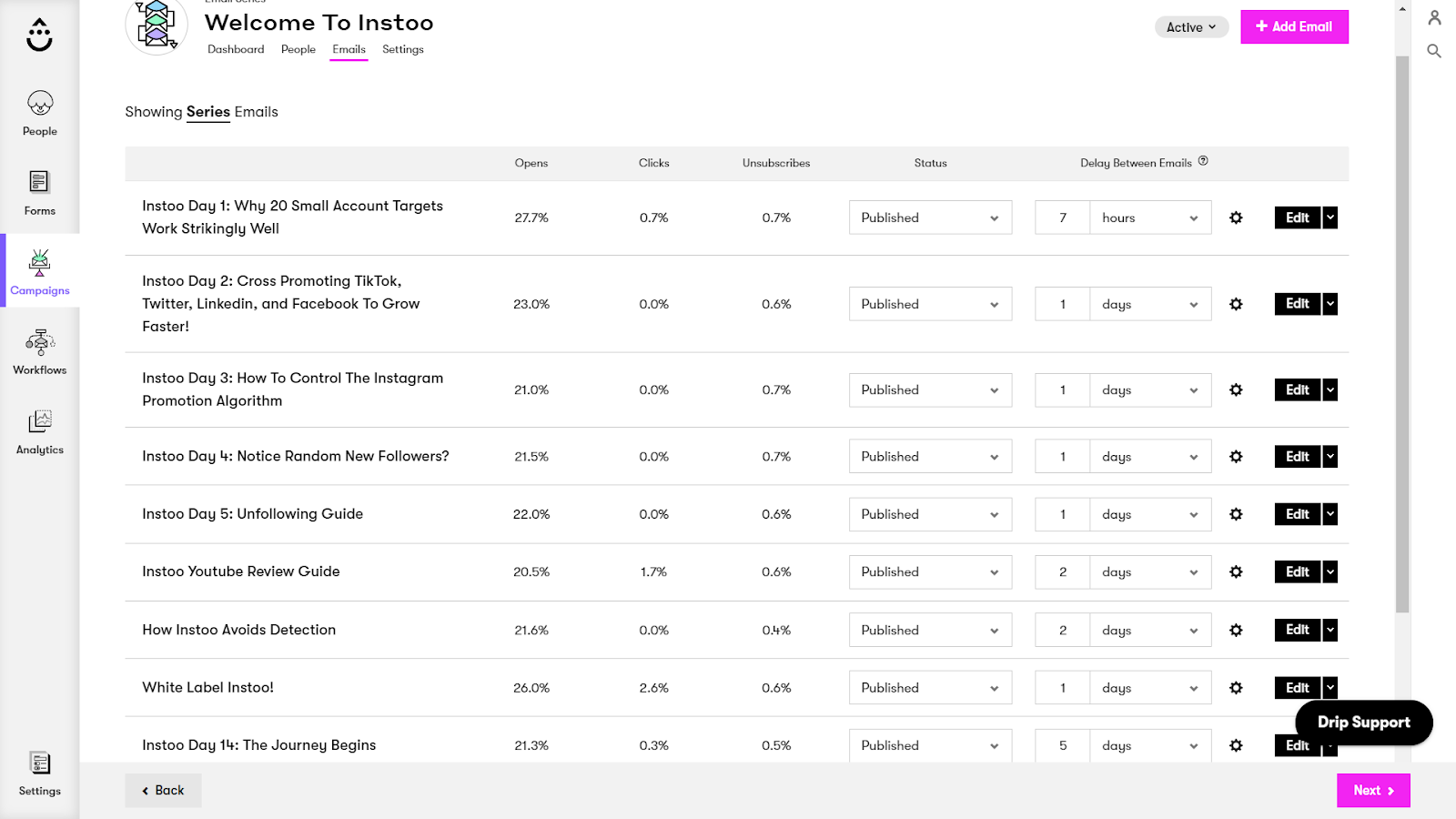Click the Delay Between Emails help icon
Image resolution: width=1456 pixels, height=819 pixels.
coord(1203,161)
